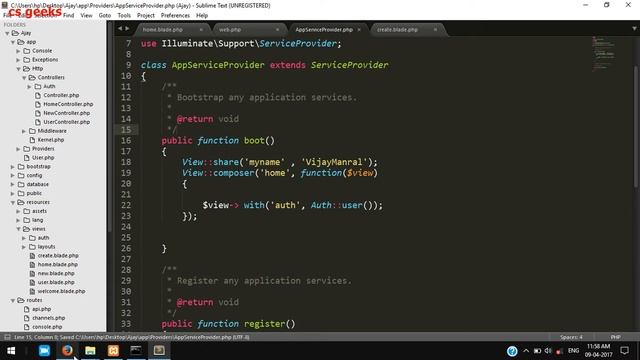Open the Tools menu
Viewport: 640px width, 360px height.
(124, 16)
